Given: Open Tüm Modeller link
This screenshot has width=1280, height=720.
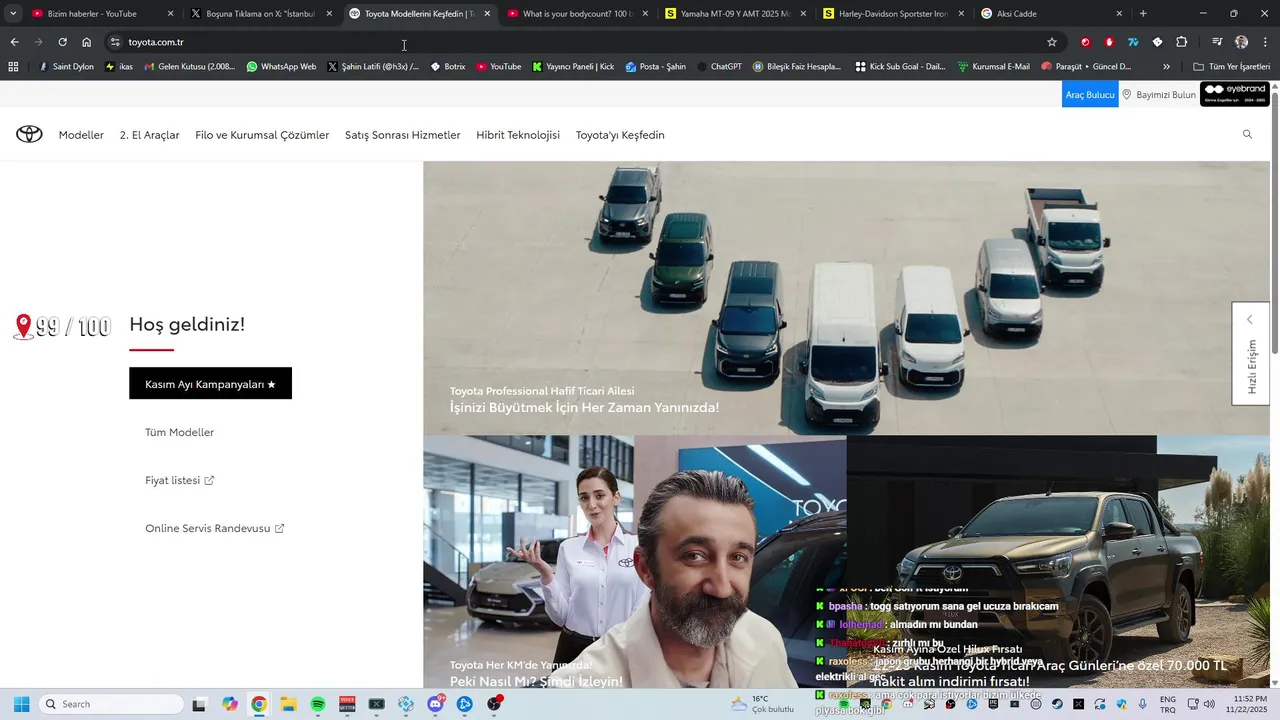Looking at the screenshot, I should tap(179, 432).
